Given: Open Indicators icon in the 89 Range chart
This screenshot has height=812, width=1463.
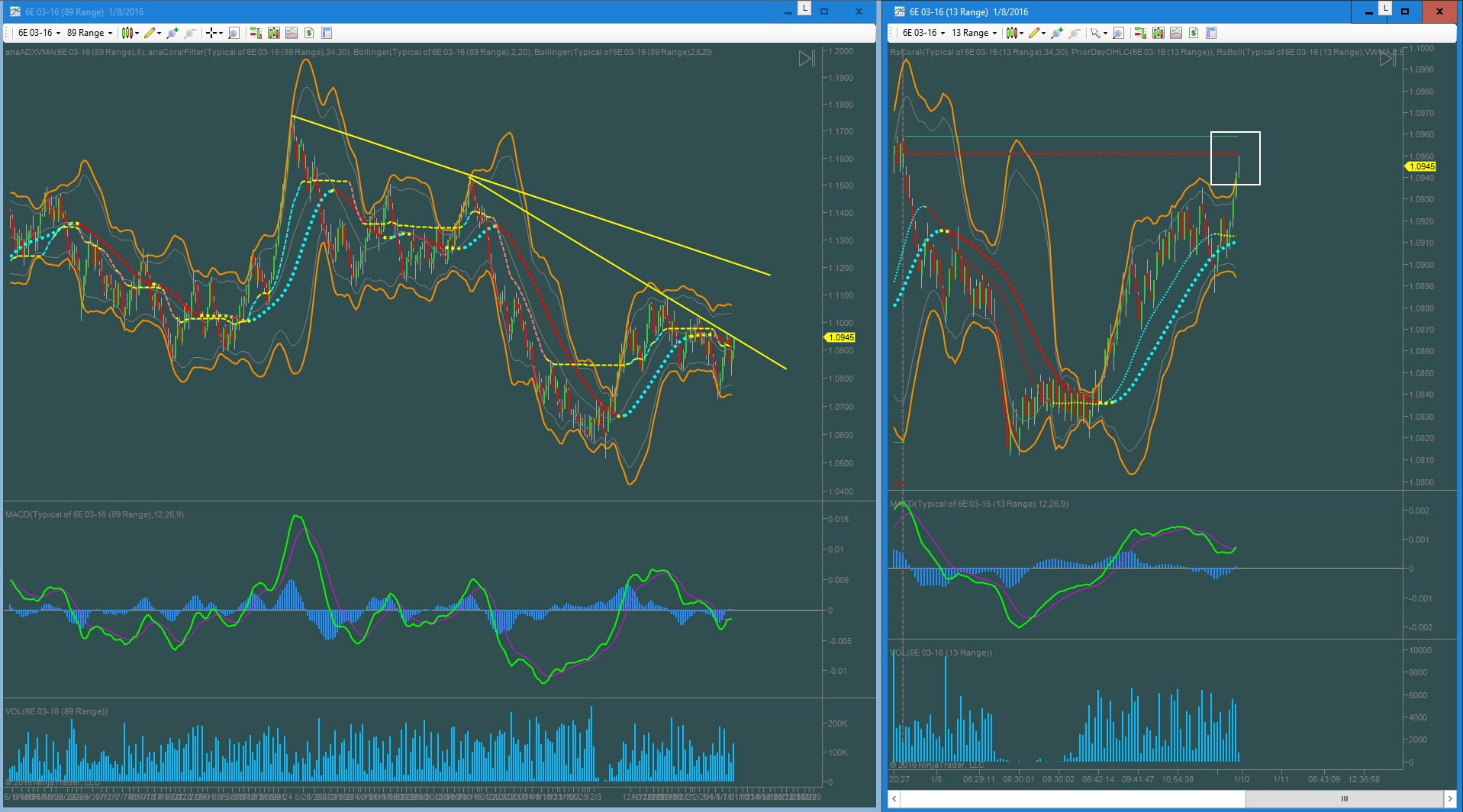Looking at the screenshot, I should tap(291, 33).
